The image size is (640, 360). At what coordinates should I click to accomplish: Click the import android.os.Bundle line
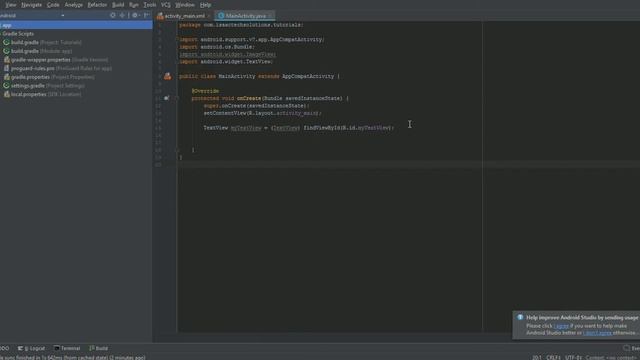tap(217, 47)
